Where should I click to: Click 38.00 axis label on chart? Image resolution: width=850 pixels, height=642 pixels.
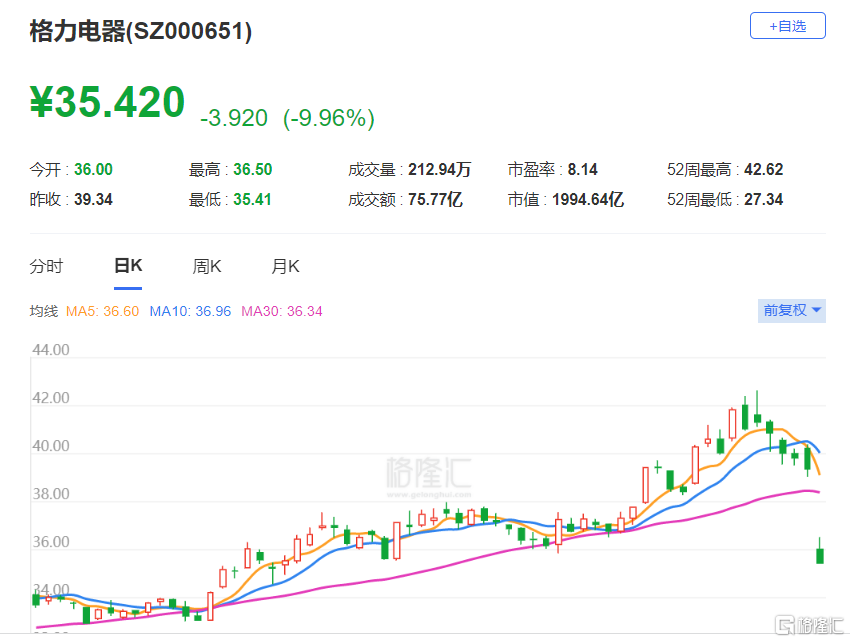coord(51,494)
